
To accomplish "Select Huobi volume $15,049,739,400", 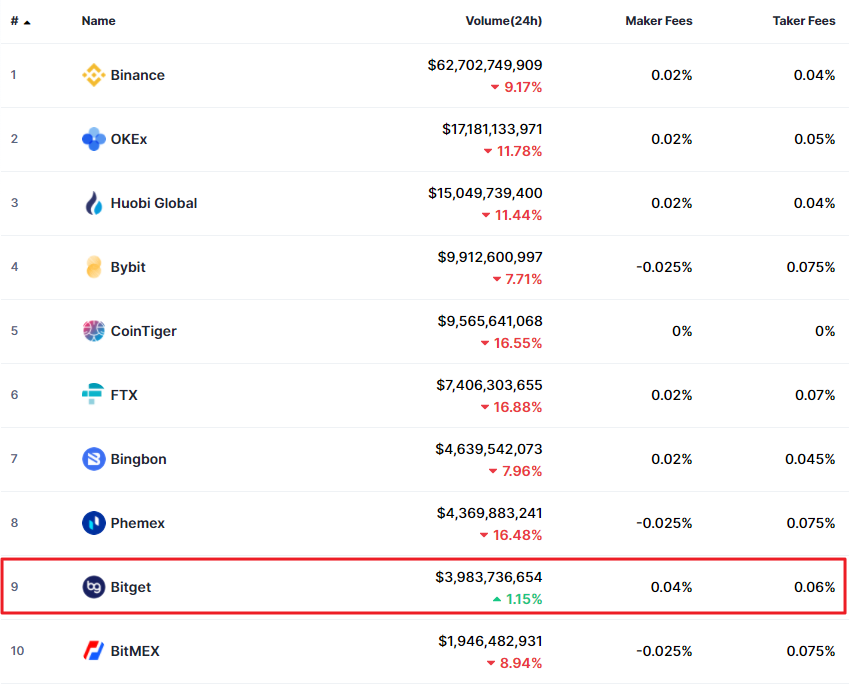I will [x=485, y=193].
